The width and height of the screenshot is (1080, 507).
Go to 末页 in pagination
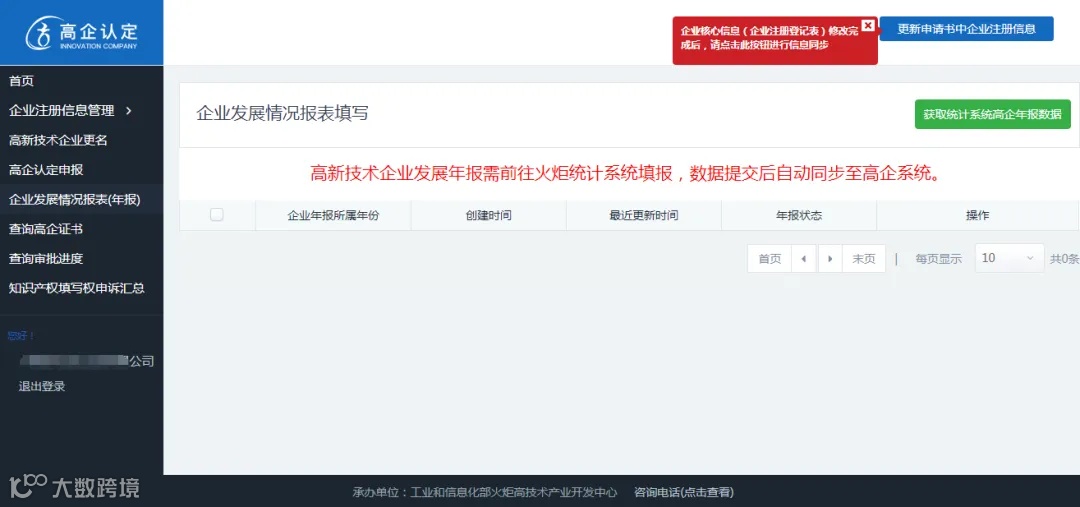click(x=864, y=259)
